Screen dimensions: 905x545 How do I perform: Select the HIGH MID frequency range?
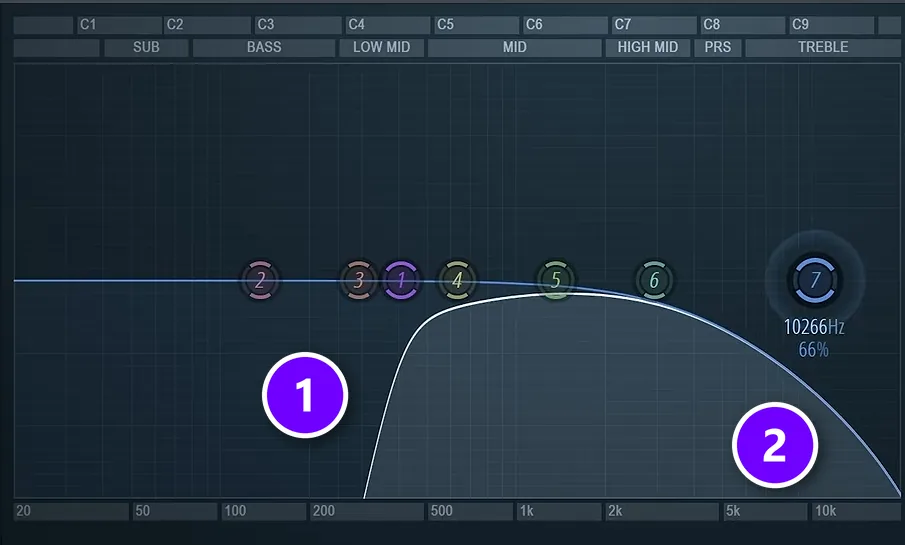pyautogui.click(x=648, y=47)
